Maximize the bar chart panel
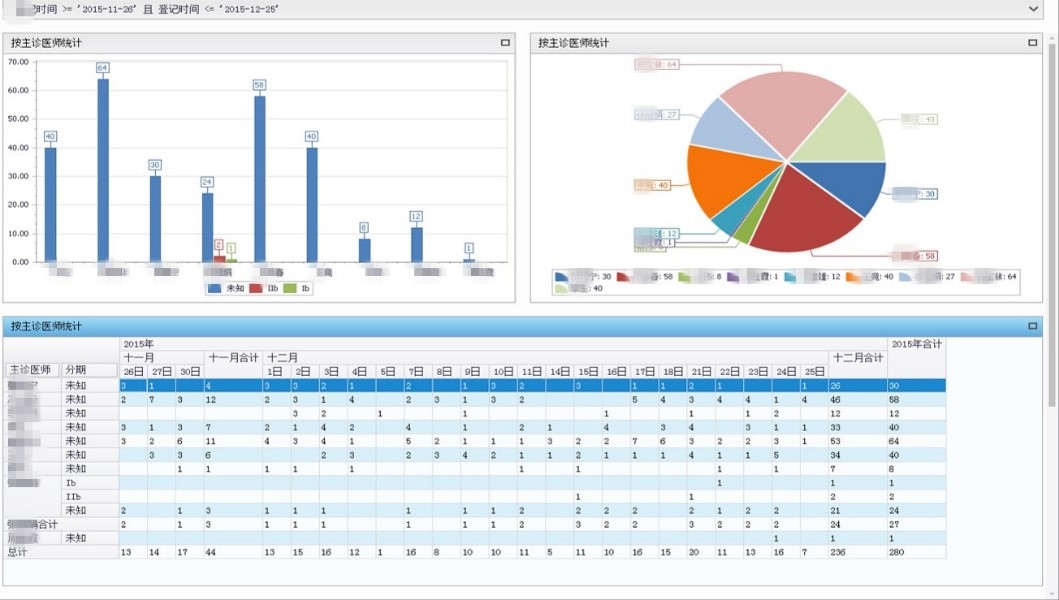This screenshot has height=600, width=1059. click(x=505, y=43)
